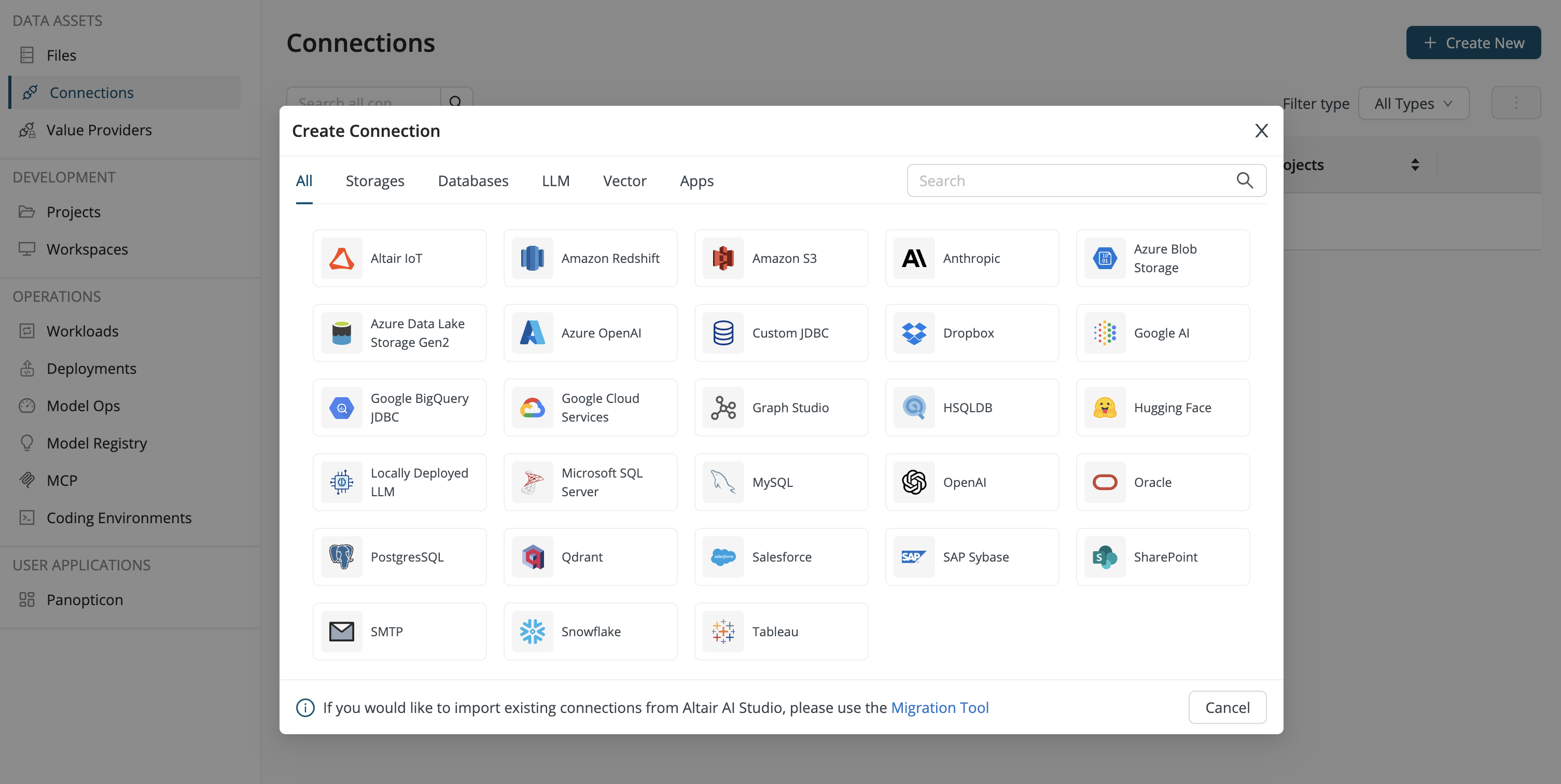
Task: Focus the connection type Search field
Action: click(1086, 180)
